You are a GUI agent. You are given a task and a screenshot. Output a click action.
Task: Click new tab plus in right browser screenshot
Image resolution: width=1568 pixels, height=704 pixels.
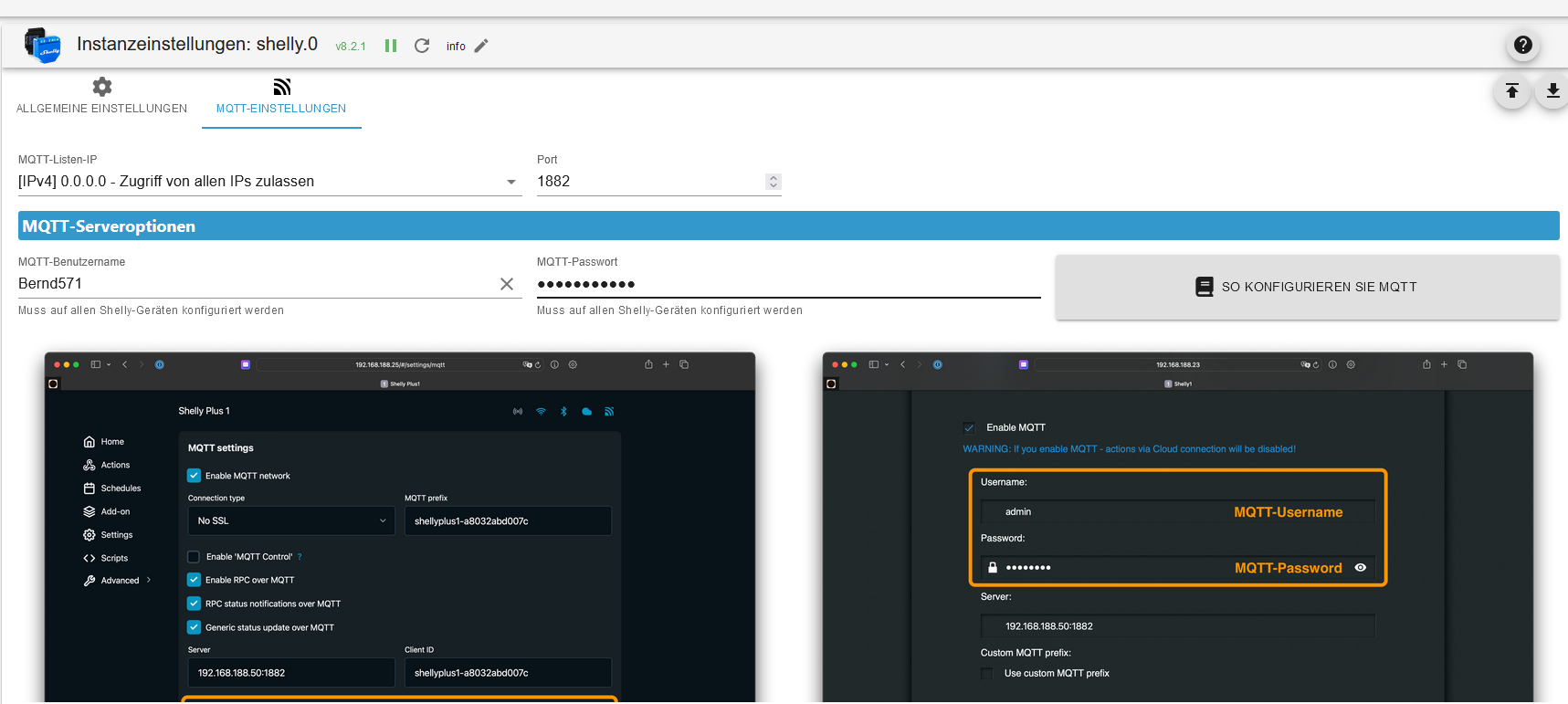tap(1444, 364)
